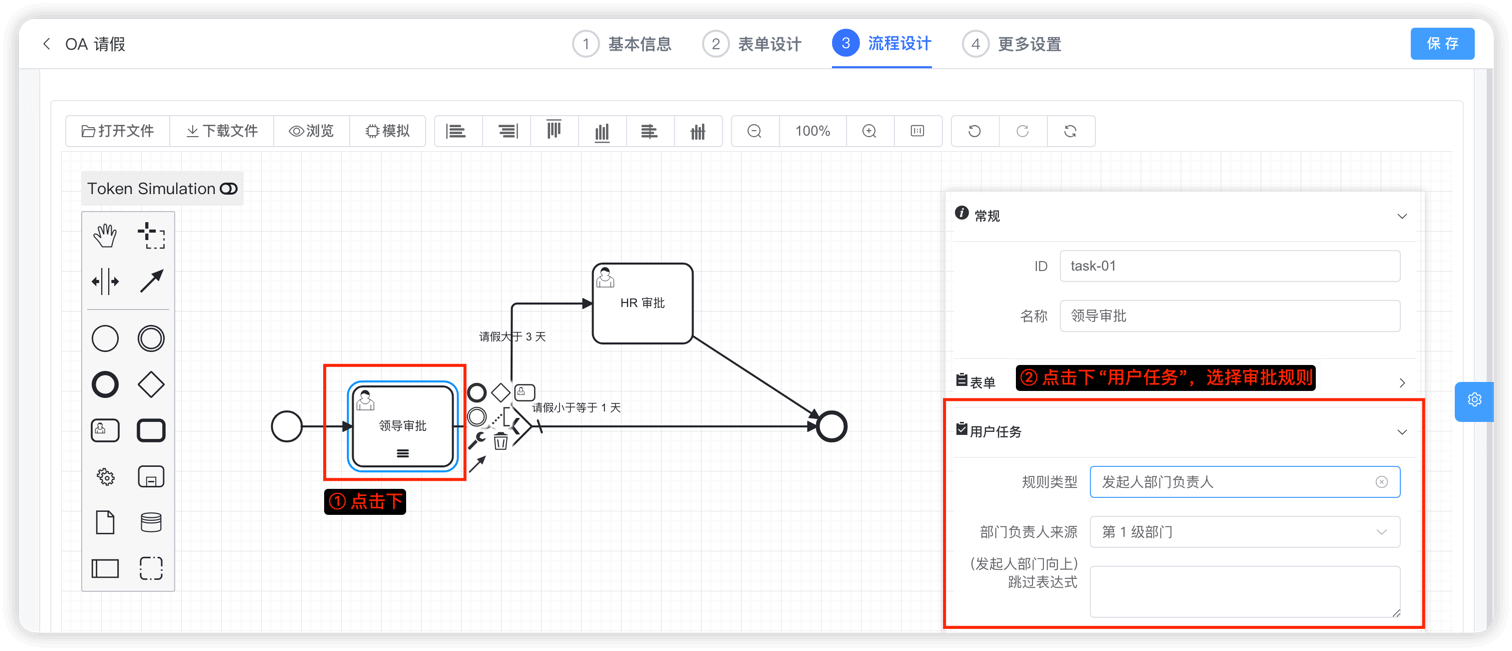The width and height of the screenshot is (1512, 651).
Task: Select the service task gear icon in palette
Action: point(105,477)
